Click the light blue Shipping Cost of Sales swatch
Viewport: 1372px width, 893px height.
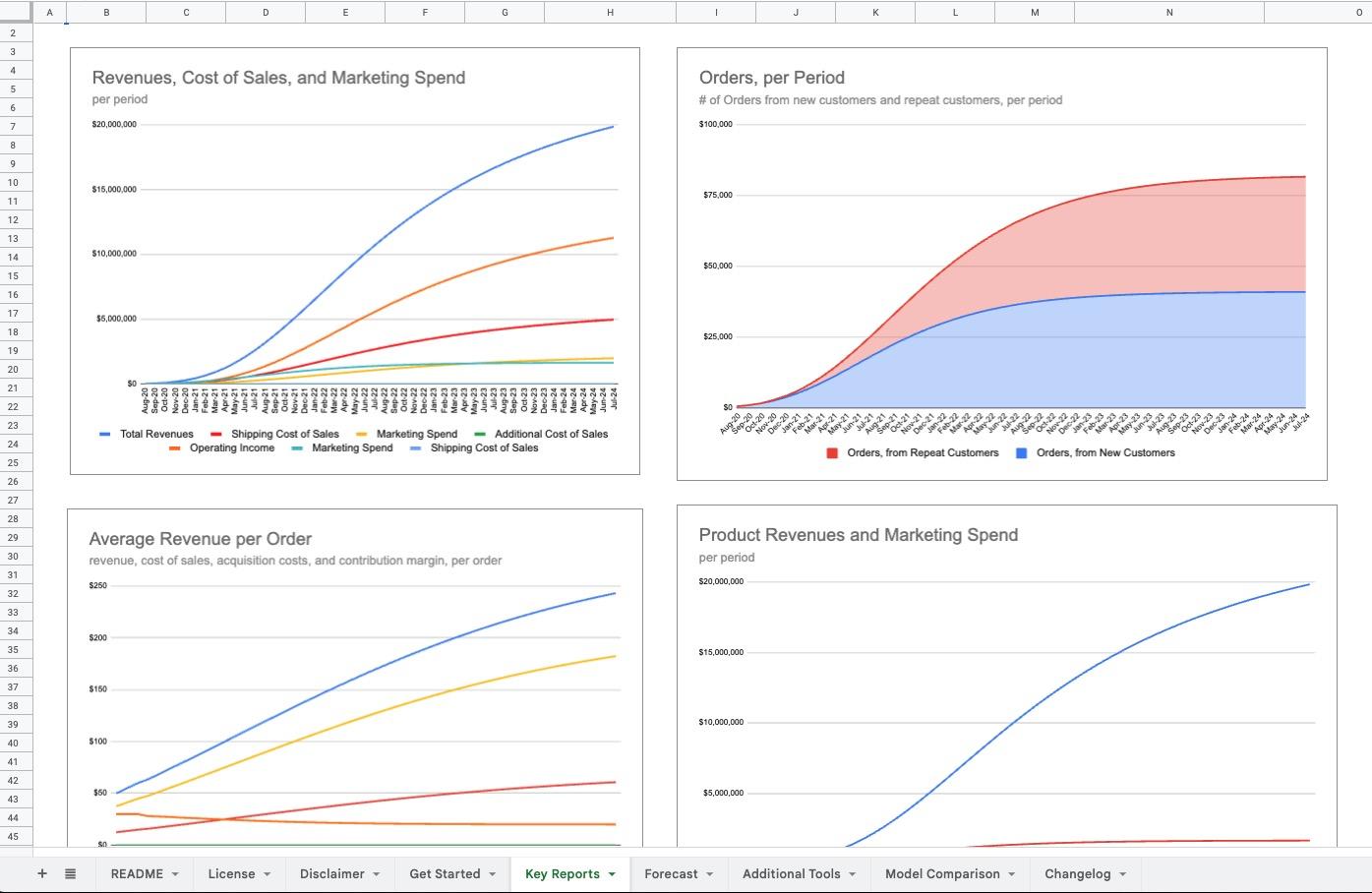coord(416,448)
